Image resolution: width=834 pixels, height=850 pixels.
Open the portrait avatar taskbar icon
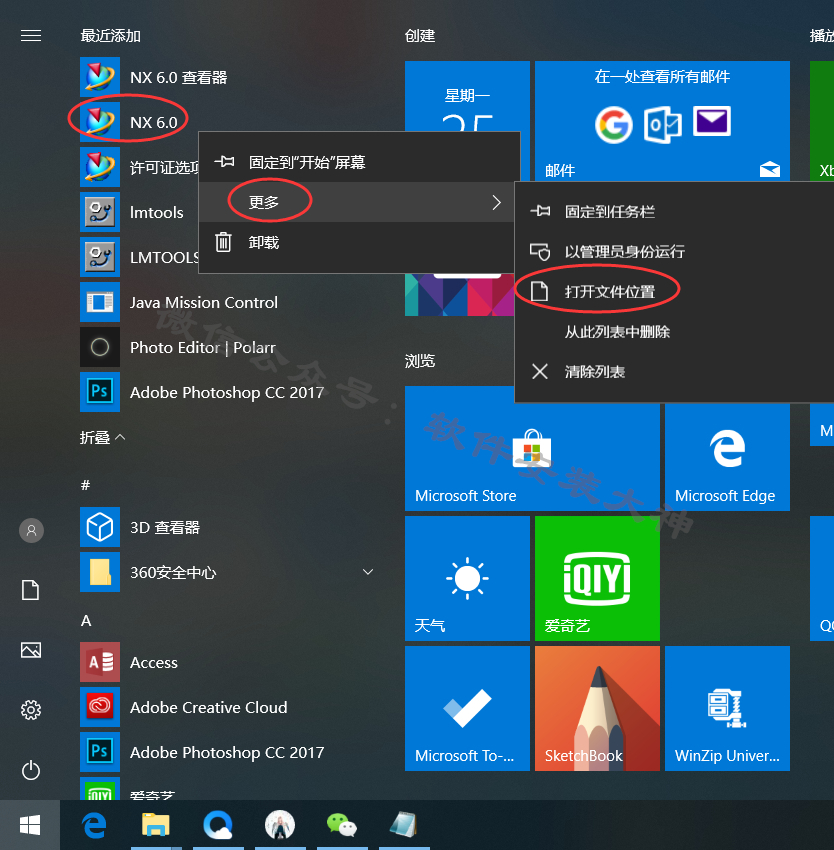[280, 825]
